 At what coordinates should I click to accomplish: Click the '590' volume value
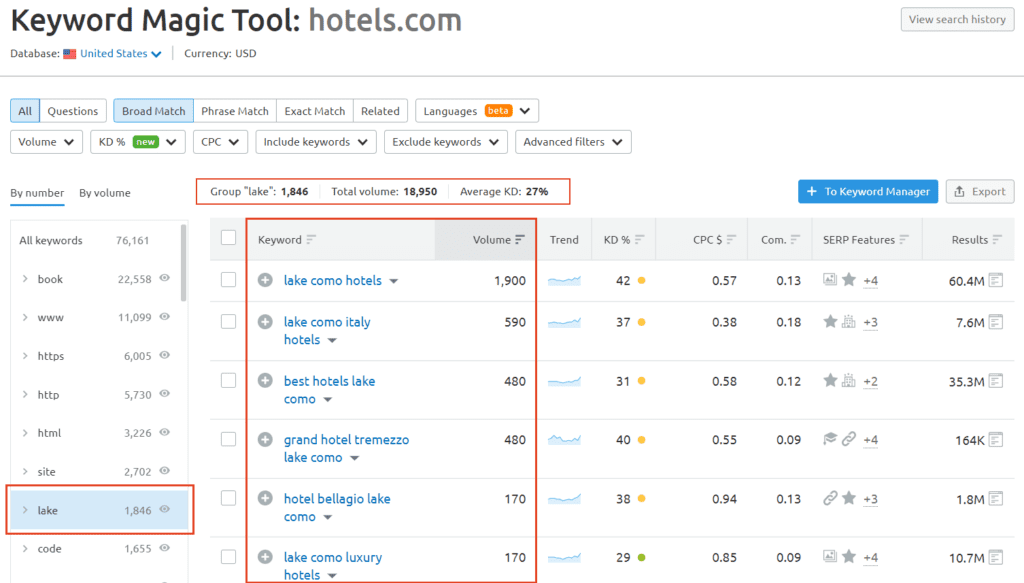(x=515, y=322)
